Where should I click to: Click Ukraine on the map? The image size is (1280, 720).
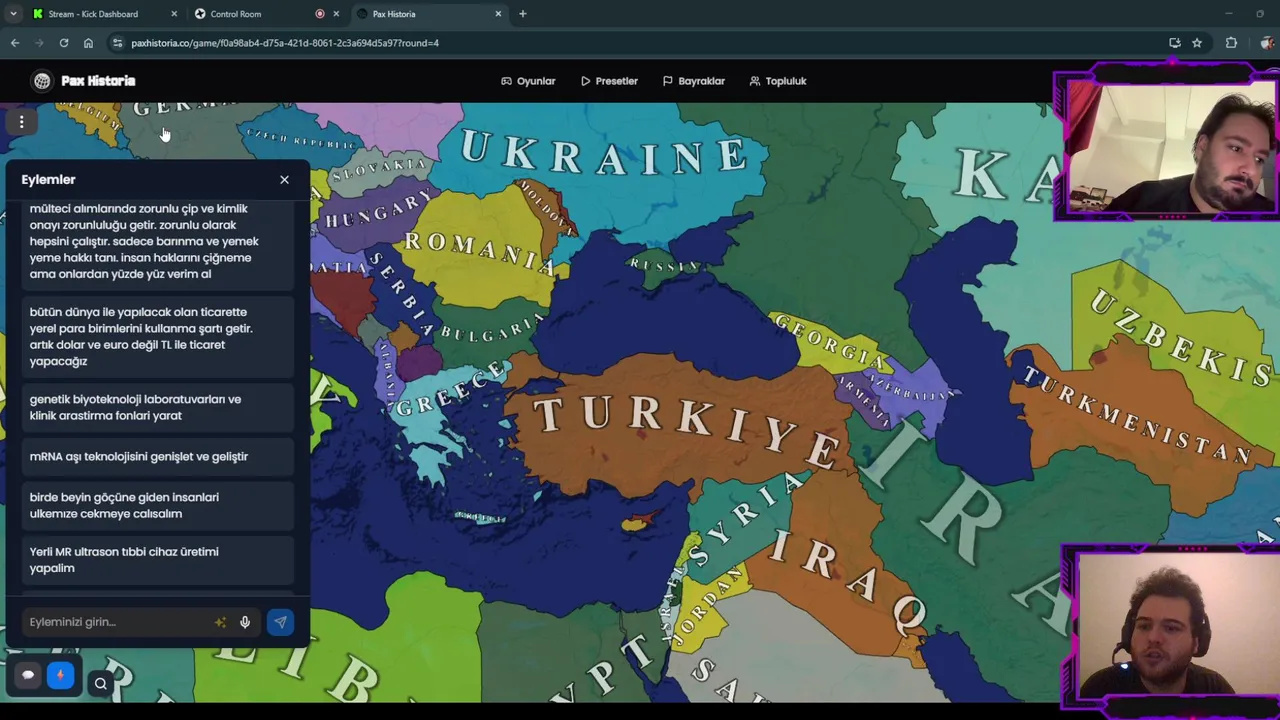[604, 153]
